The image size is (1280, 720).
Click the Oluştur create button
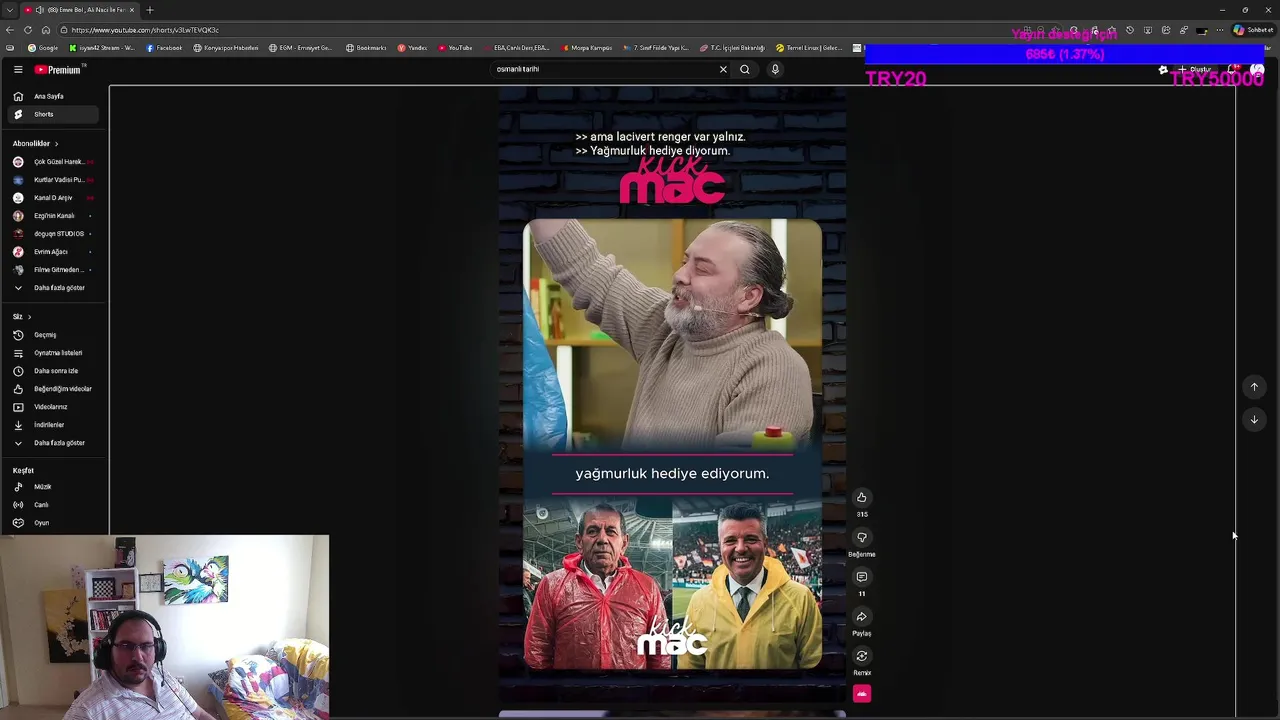click(1194, 70)
